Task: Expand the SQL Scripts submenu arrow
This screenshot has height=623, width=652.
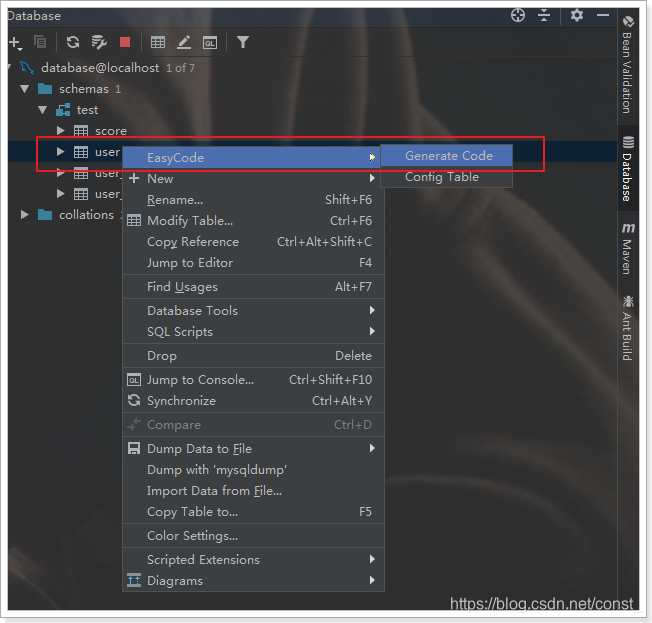Action: pos(372,331)
